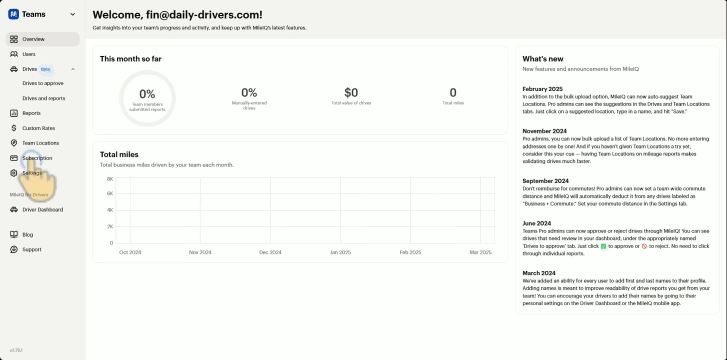Click the Settings gear icon

click(x=14, y=173)
